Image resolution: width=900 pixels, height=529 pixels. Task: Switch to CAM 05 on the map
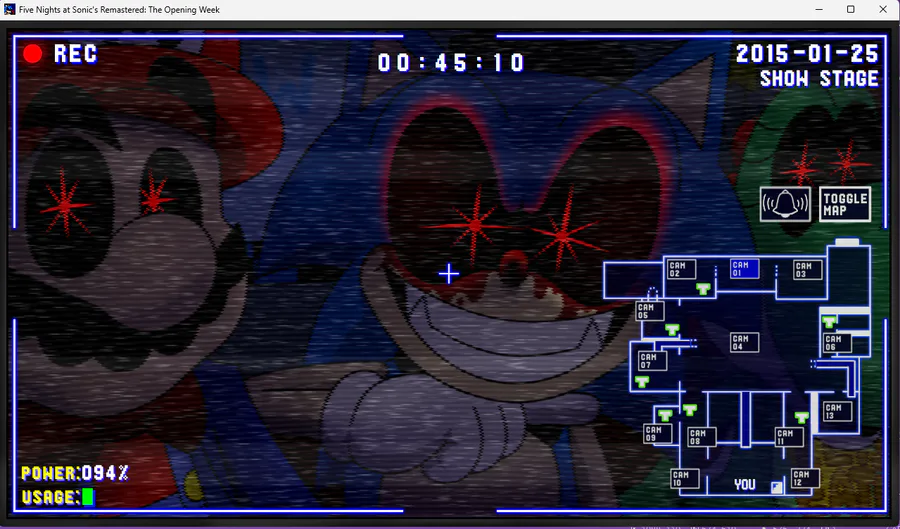click(x=650, y=311)
